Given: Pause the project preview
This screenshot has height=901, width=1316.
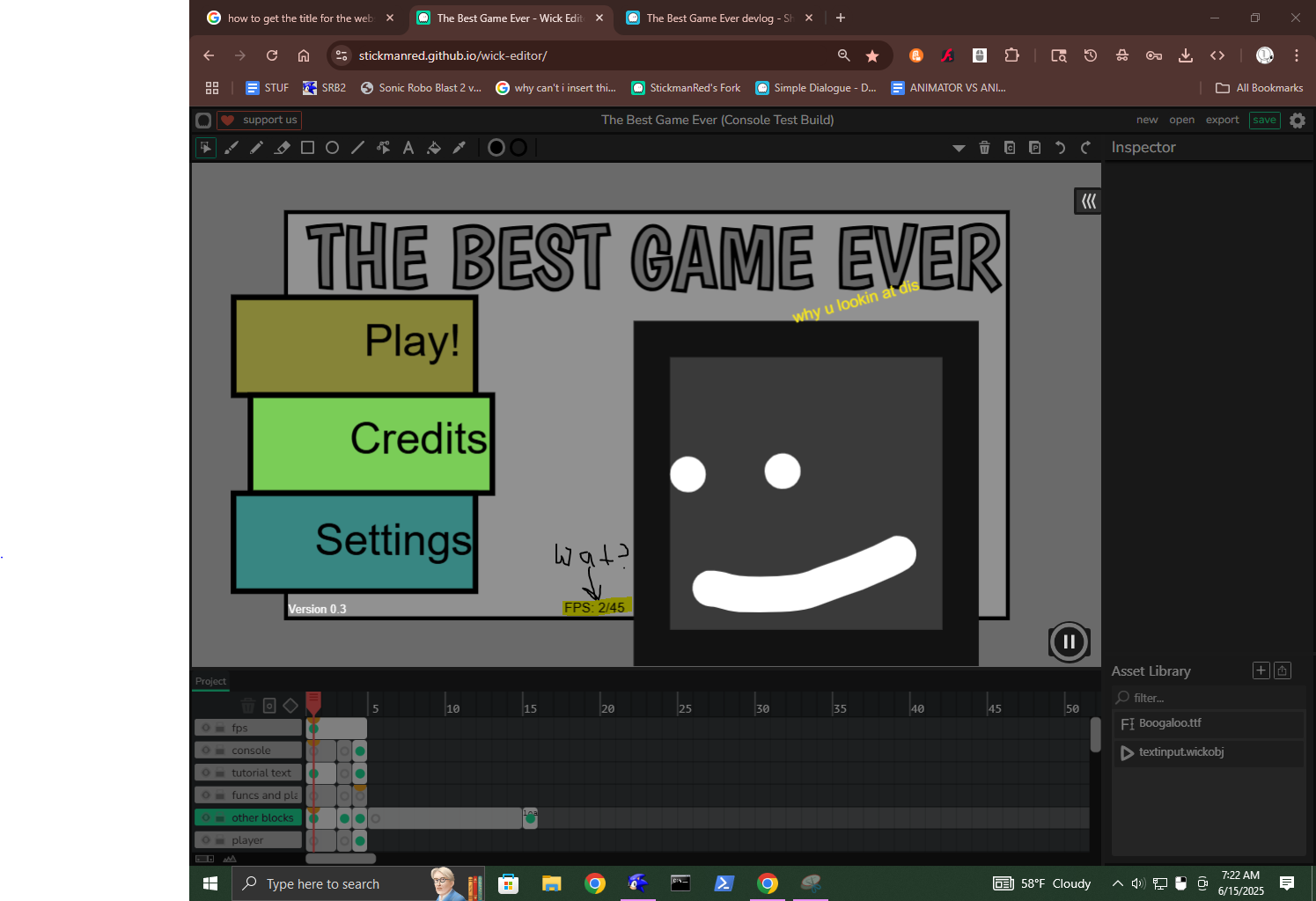Looking at the screenshot, I should [1070, 642].
